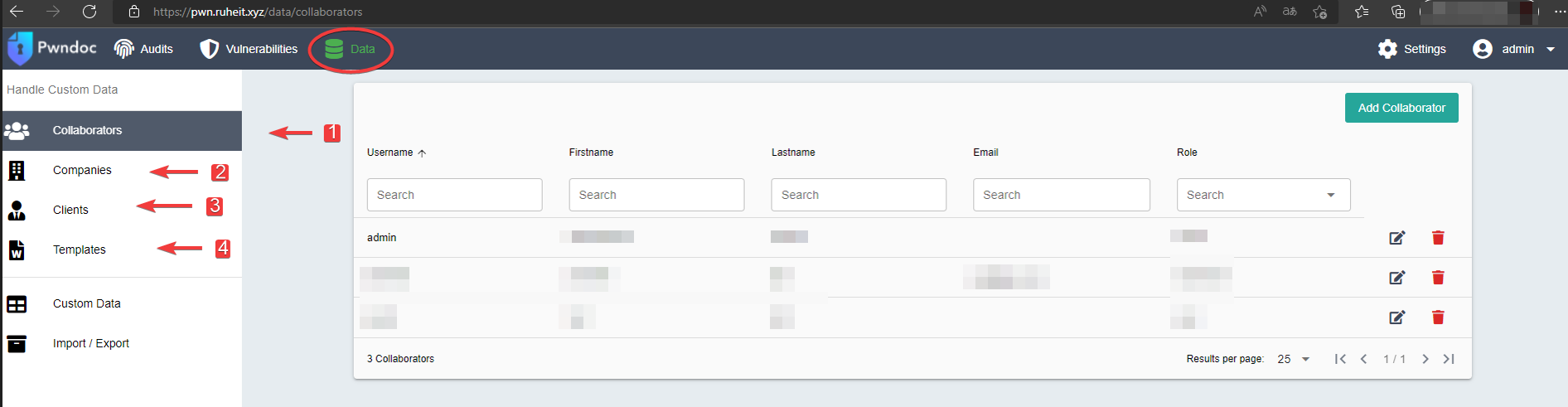The image size is (1568, 407).
Task: Open the results per page dropdown
Action: pos(1295,359)
